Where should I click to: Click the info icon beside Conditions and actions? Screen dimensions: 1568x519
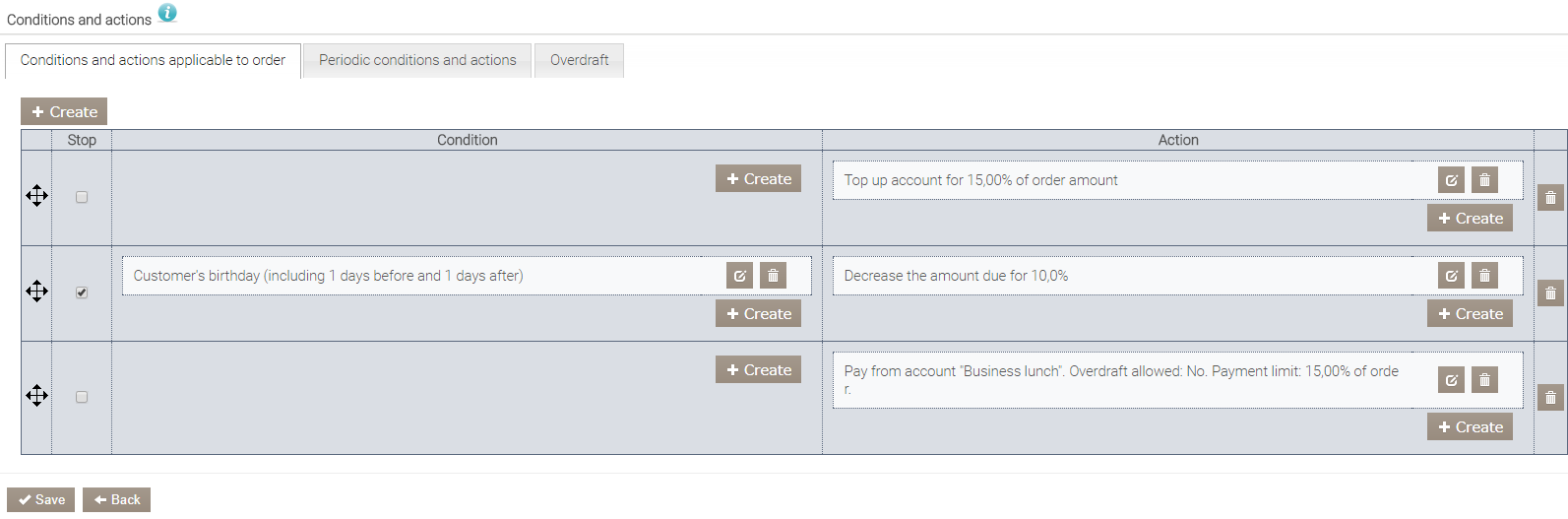click(x=167, y=13)
